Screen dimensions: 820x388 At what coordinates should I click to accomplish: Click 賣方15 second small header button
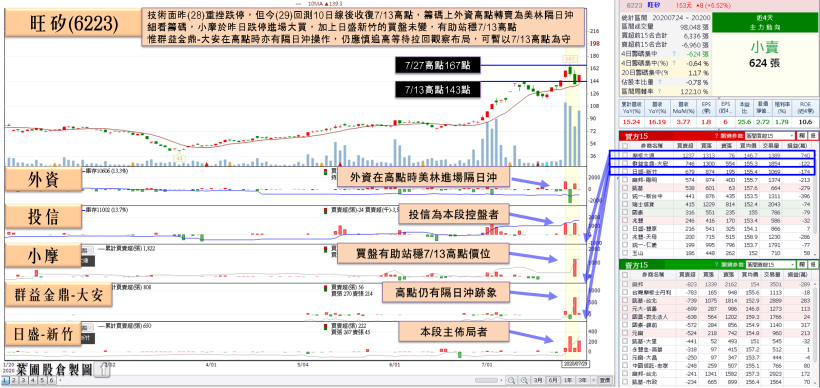pyautogui.click(x=813, y=265)
